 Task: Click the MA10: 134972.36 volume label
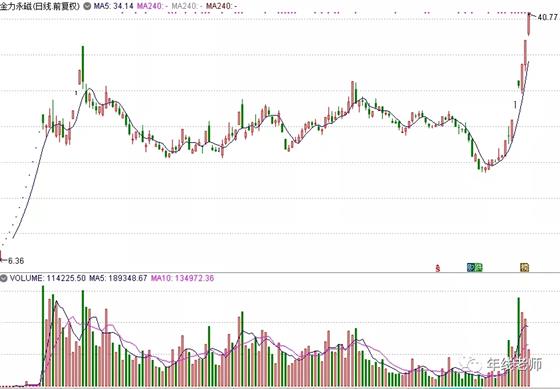(x=182, y=278)
